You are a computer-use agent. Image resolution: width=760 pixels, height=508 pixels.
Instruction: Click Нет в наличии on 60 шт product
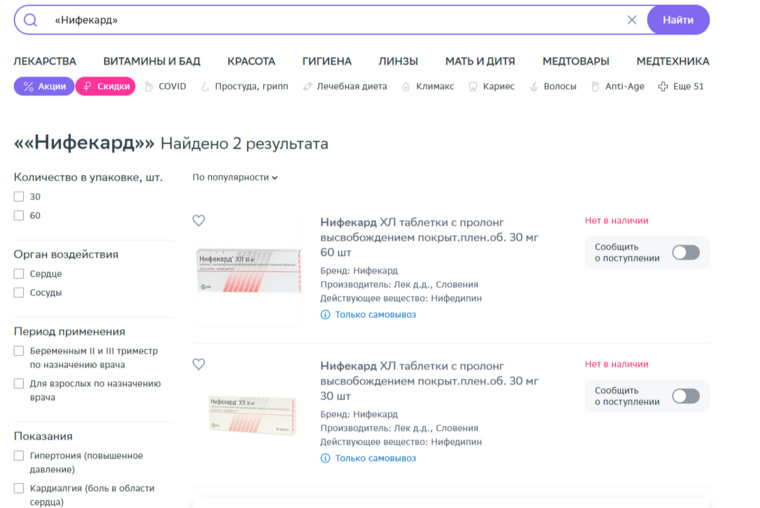pos(616,221)
